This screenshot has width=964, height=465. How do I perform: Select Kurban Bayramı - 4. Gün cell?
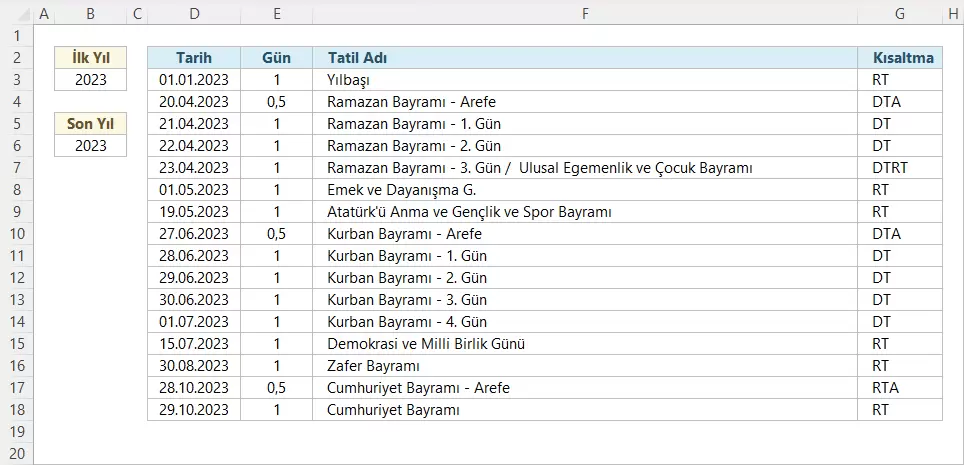pyautogui.click(x=584, y=322)
